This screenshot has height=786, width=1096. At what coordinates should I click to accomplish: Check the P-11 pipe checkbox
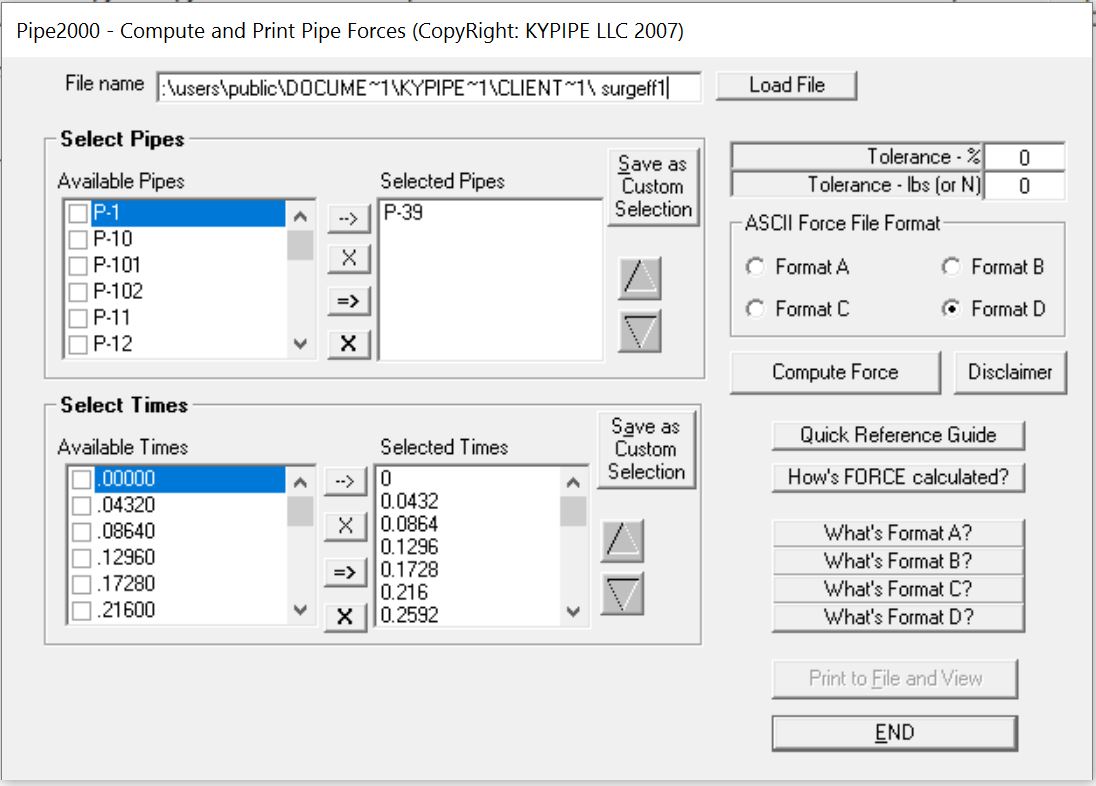pyautogui.click(x=78, y=318)
